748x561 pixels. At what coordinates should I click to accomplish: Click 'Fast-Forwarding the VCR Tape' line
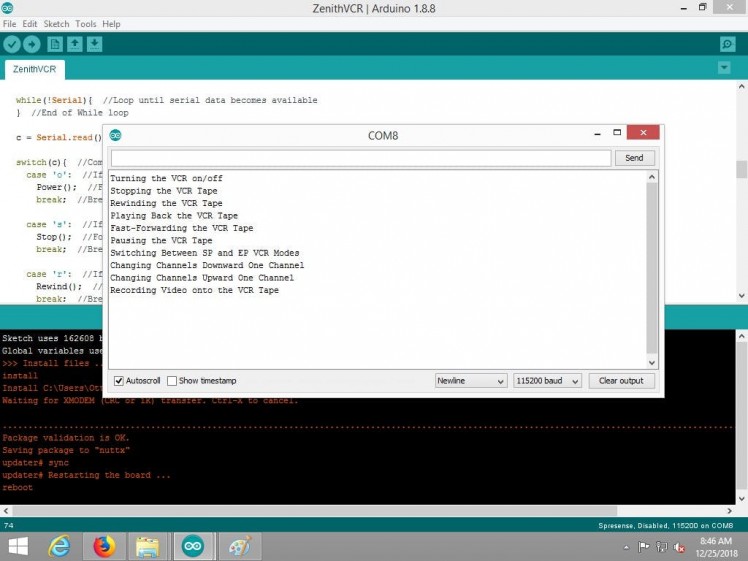pyautogui.click(x=182, y=228)
